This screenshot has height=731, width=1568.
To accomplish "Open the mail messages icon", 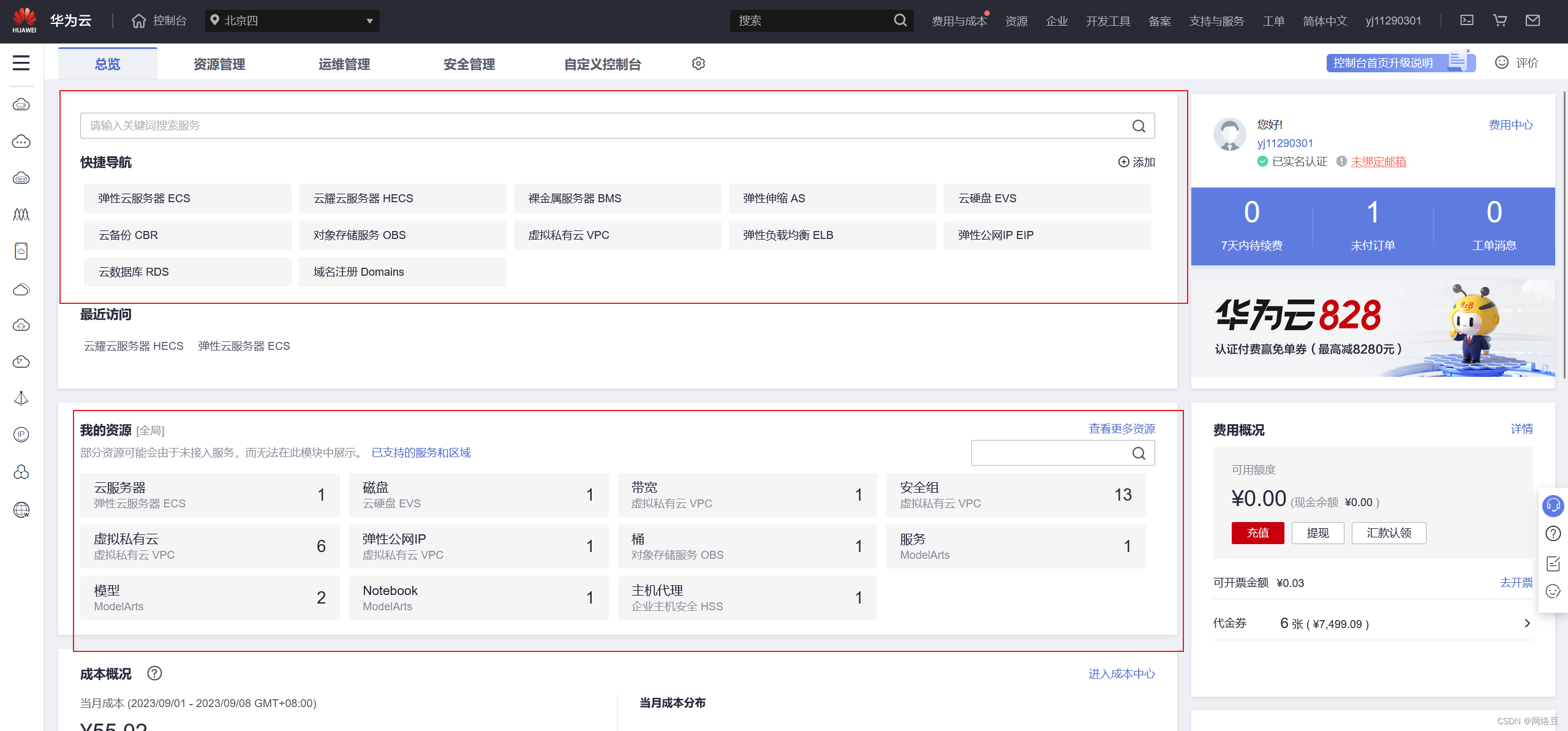I will pyautogui.click(x=1532, y=20).
